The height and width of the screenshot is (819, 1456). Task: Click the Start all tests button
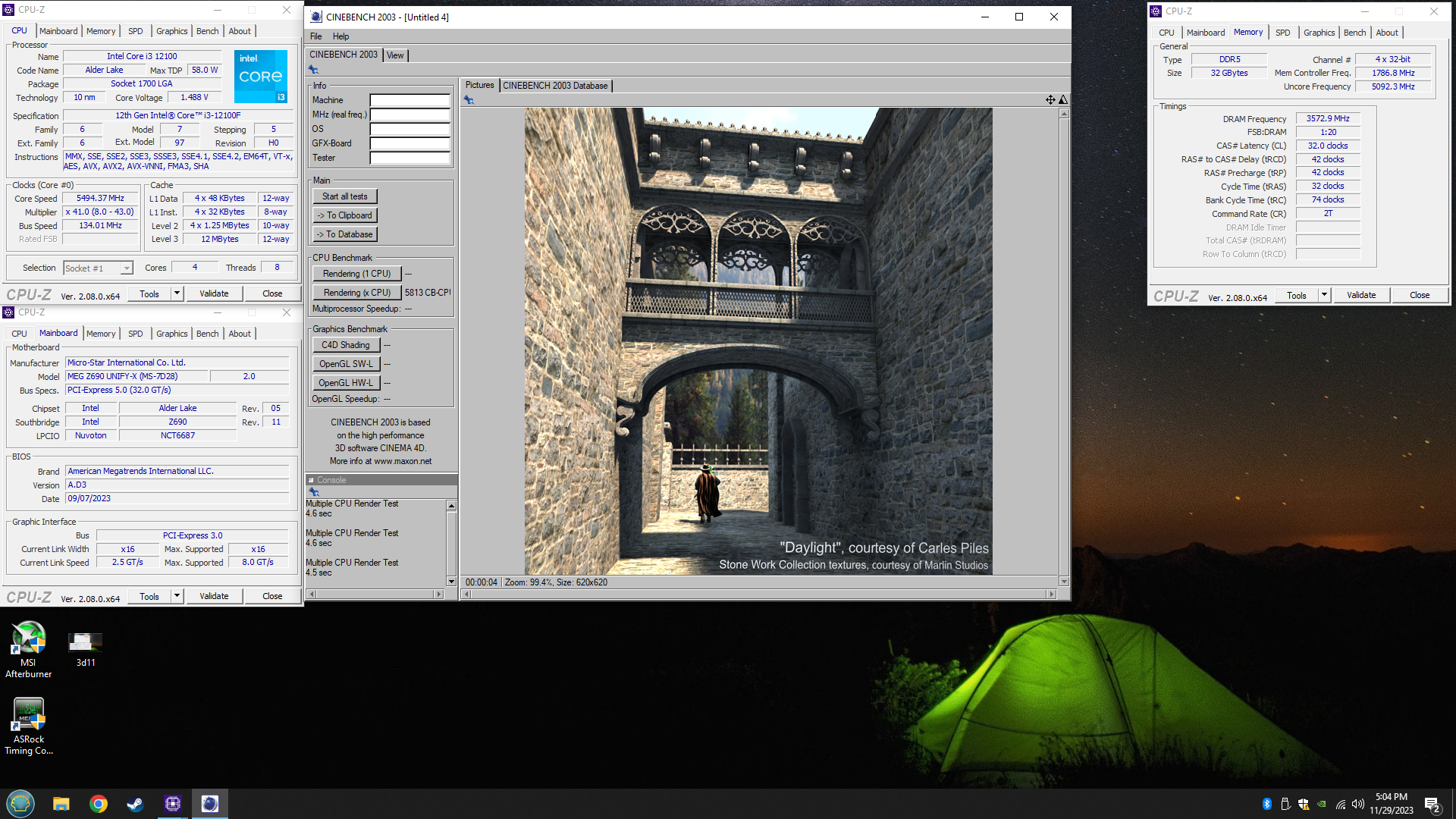pyautogui.click(x=345, y=196)
